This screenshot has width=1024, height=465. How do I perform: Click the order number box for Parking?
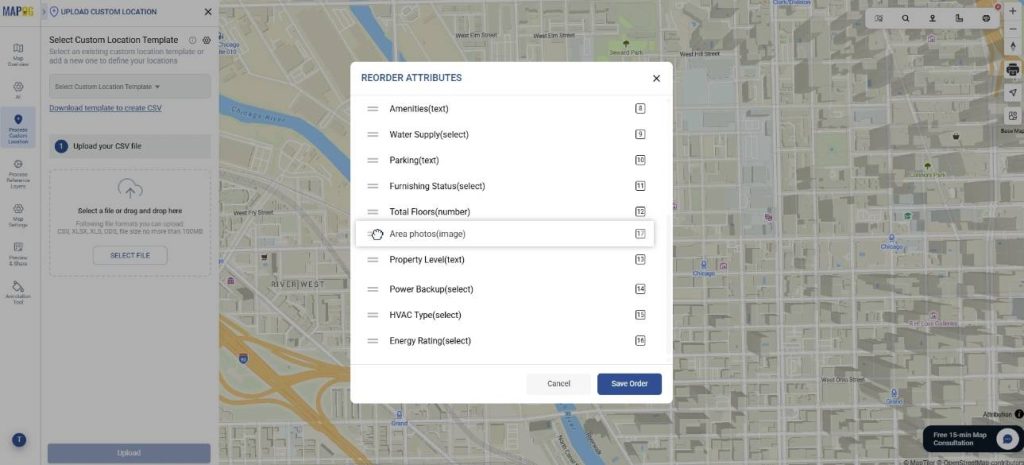[640, 160]
